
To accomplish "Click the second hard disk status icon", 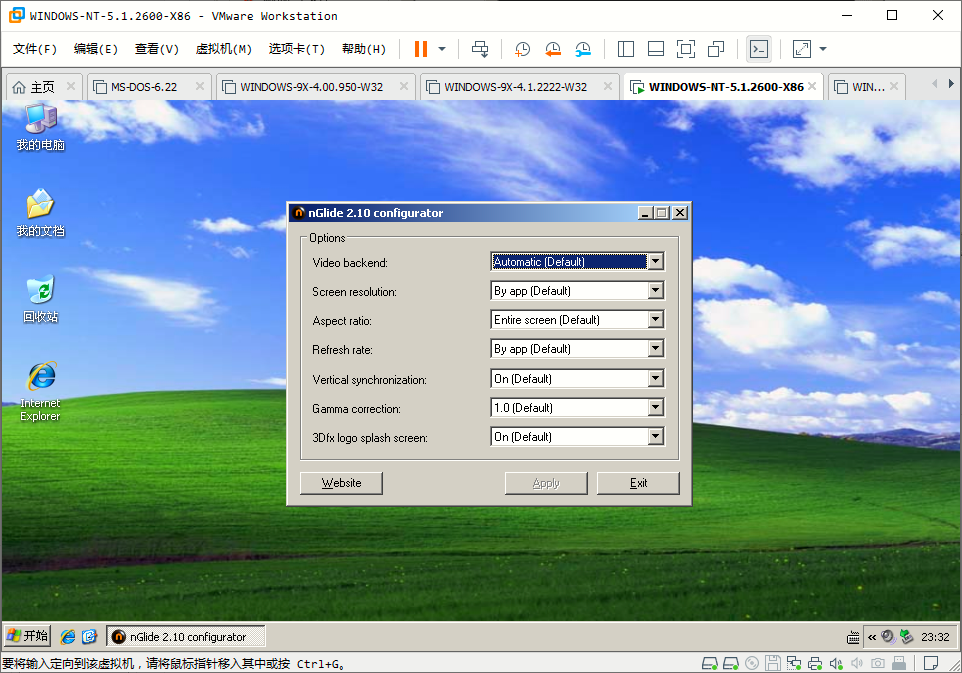I will (731, 663).
